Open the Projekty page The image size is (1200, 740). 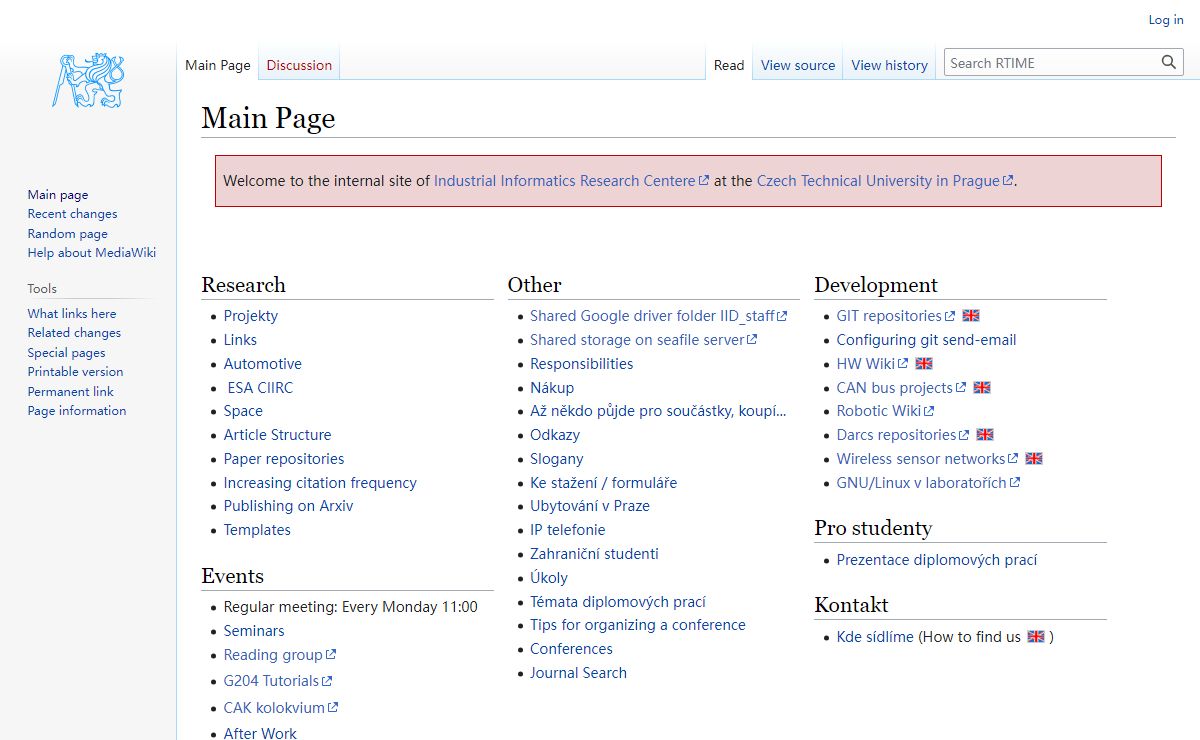[x=251, y=316]
